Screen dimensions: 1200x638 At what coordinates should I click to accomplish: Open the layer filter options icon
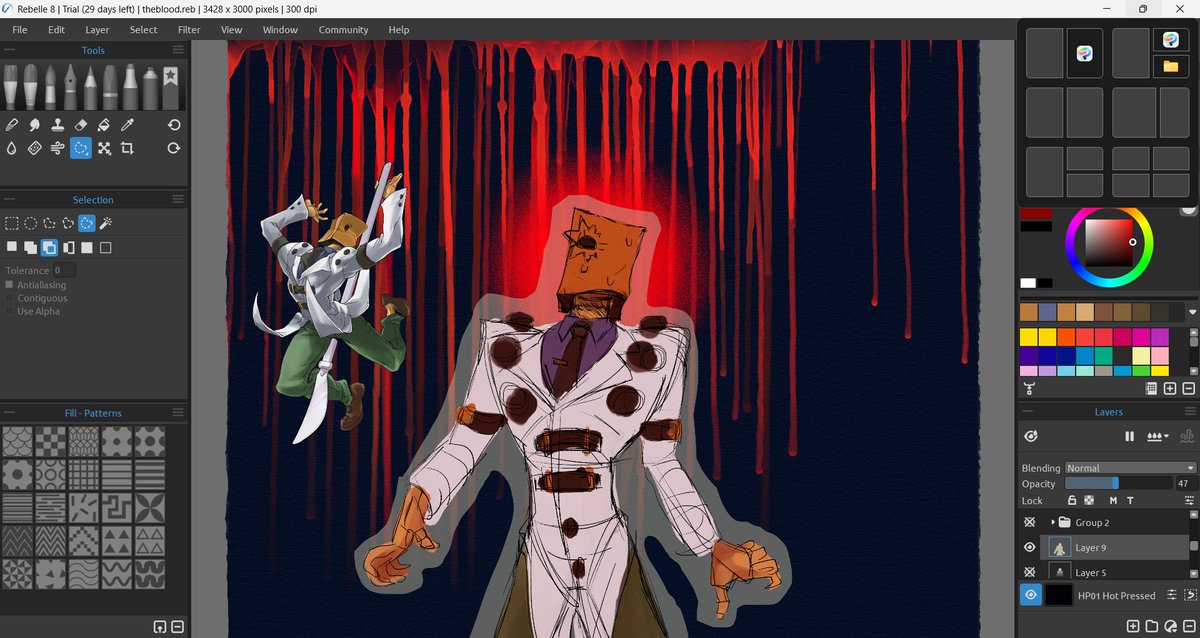1188,500
